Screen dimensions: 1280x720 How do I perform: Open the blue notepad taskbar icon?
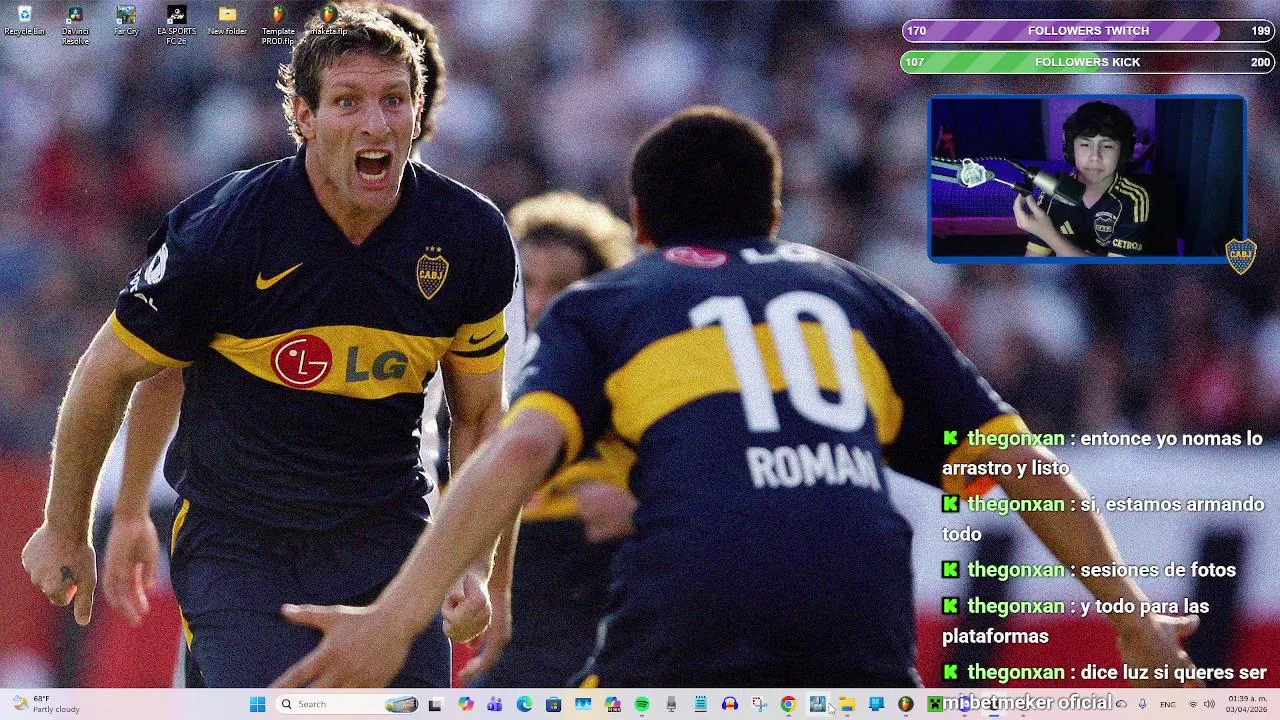click(700, 704)
